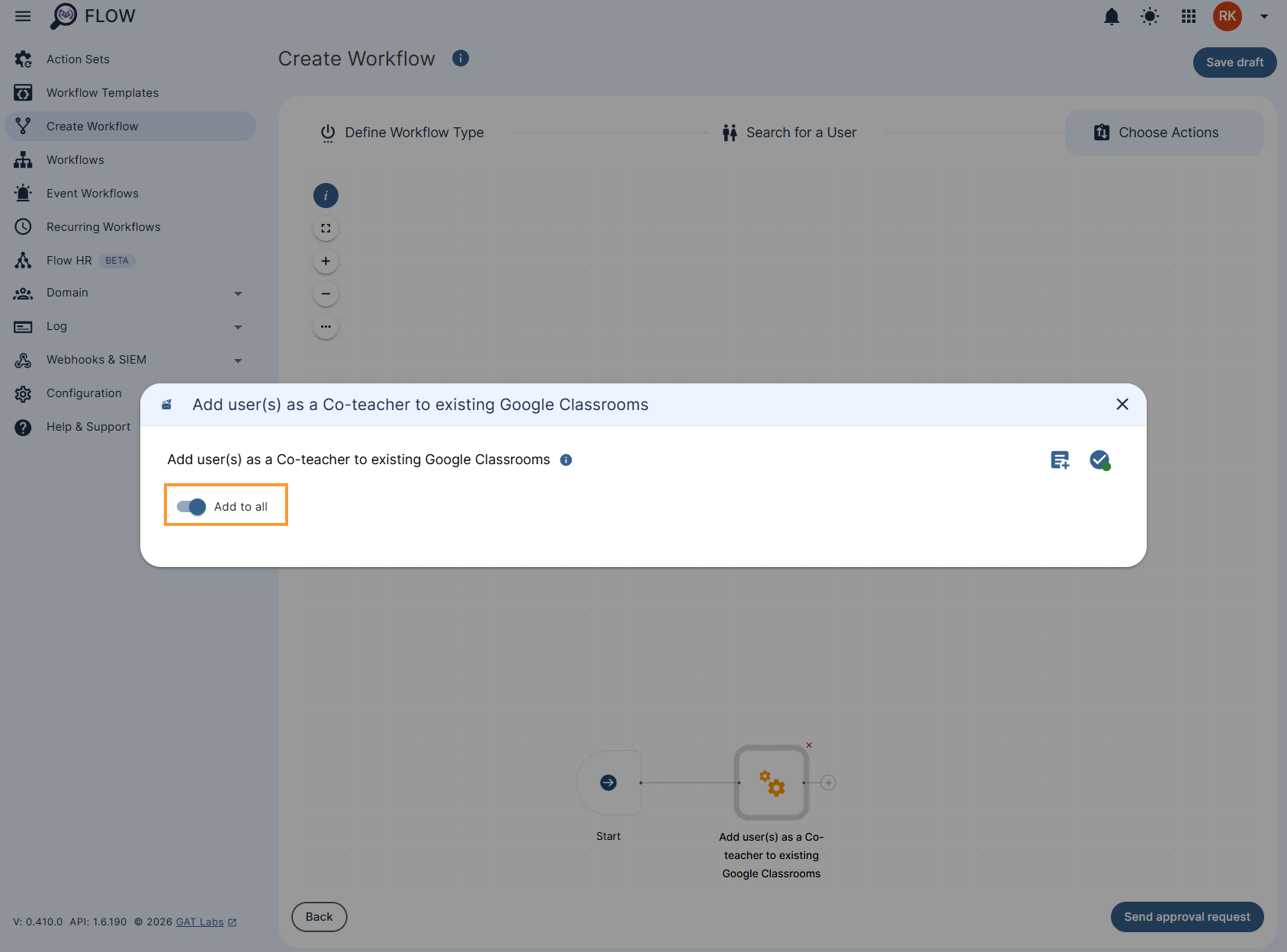Open the apps grid icon in the header
Image resolution: width=1287 pixels, height=952 pixels.
[1188, 16]
